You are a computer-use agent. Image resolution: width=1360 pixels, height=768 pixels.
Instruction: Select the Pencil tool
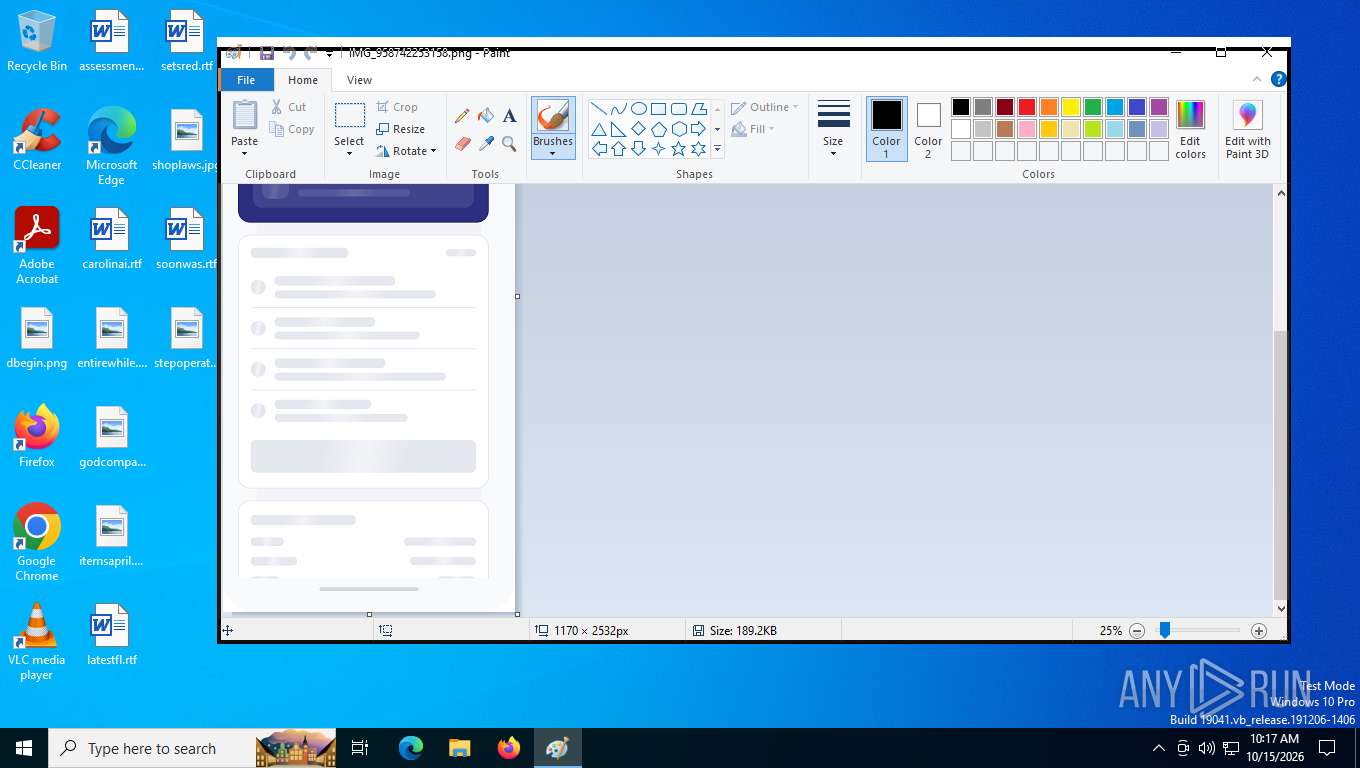[x=462, y=116]
